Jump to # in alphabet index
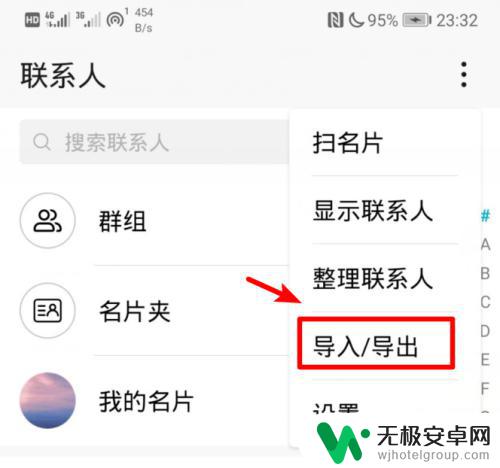The image size is (500, 468). pos(485,216)
